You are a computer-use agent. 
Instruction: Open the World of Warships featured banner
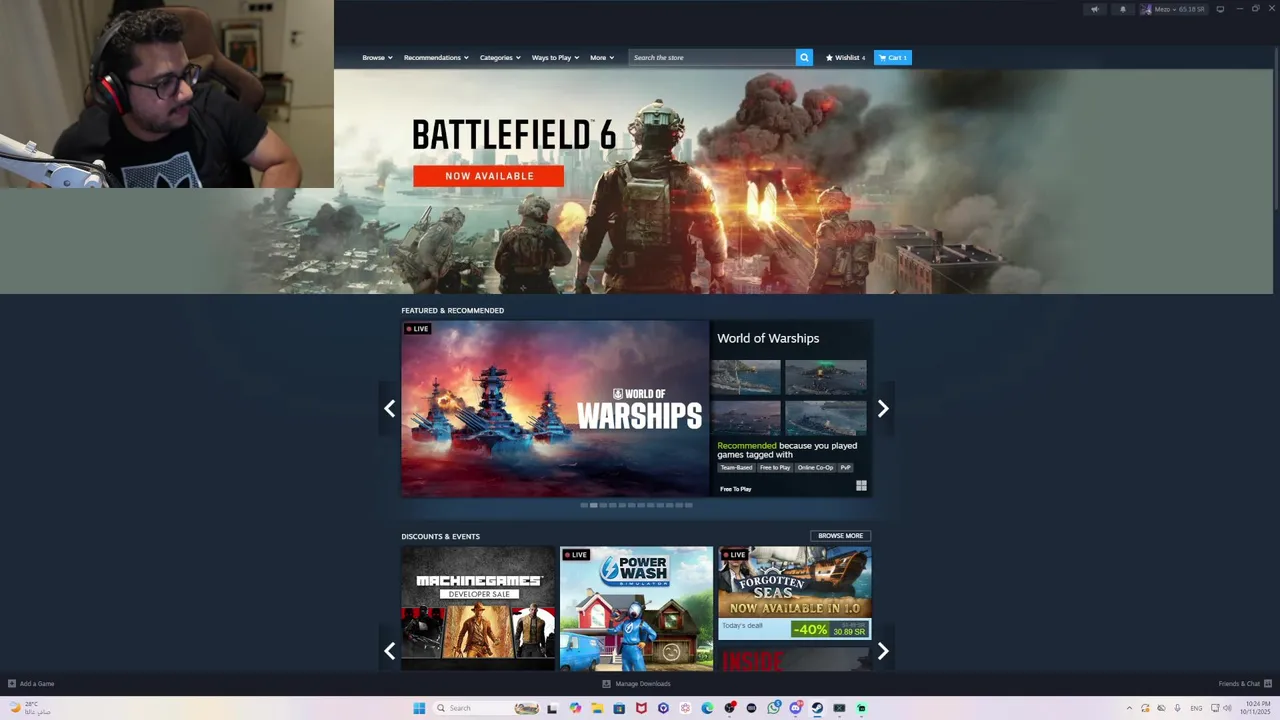[555, 408]
